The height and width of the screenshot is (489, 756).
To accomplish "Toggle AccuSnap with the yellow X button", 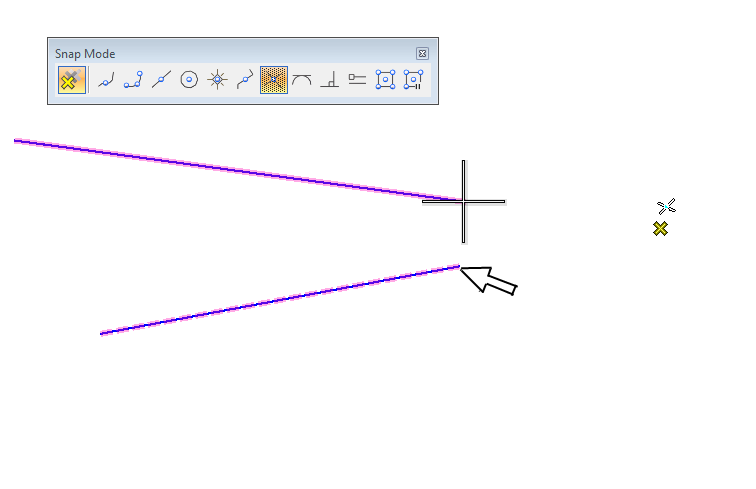I will pyautogui.click(x=72, y=80).
